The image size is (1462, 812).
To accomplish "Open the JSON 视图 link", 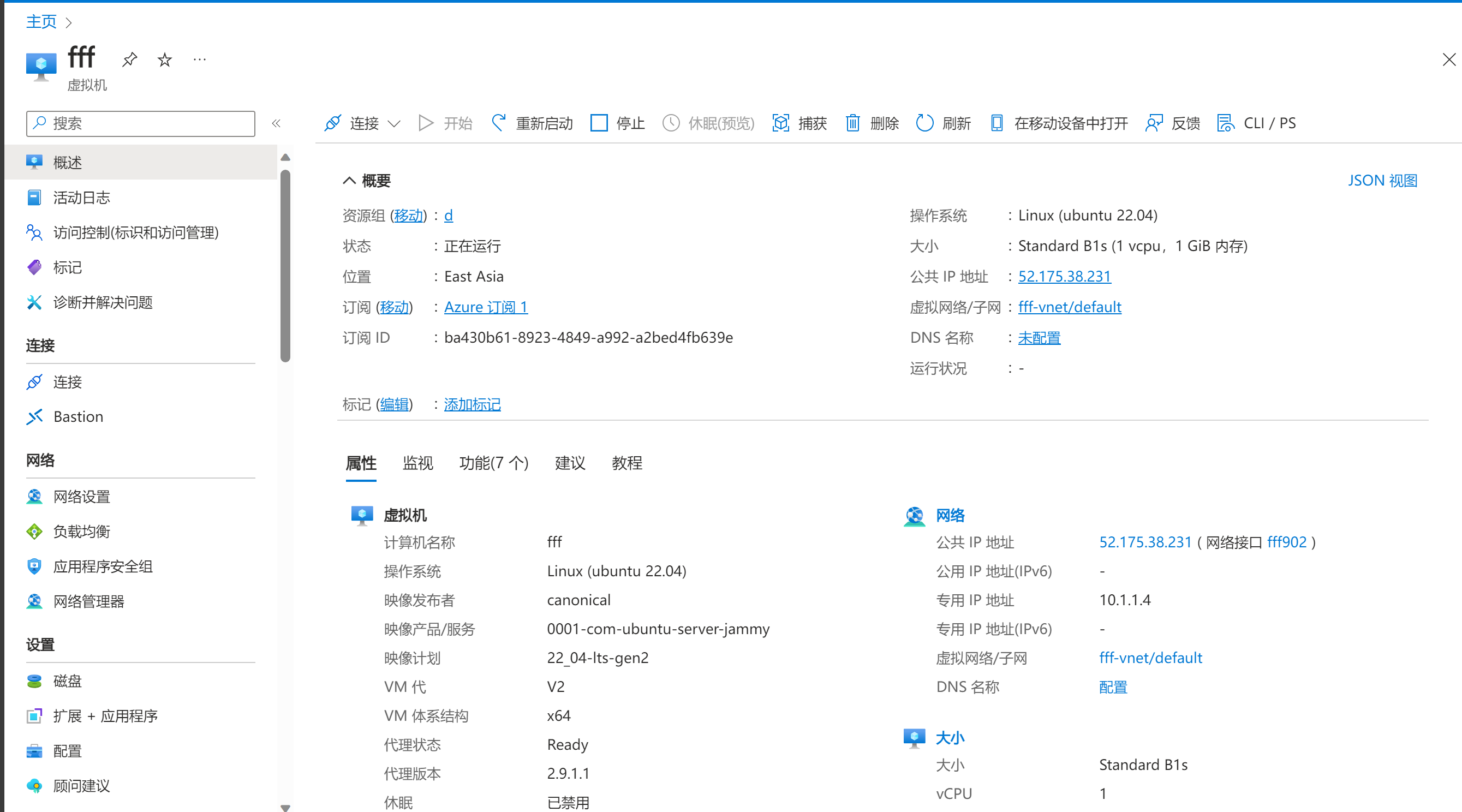I will [x=1382, y=181].
